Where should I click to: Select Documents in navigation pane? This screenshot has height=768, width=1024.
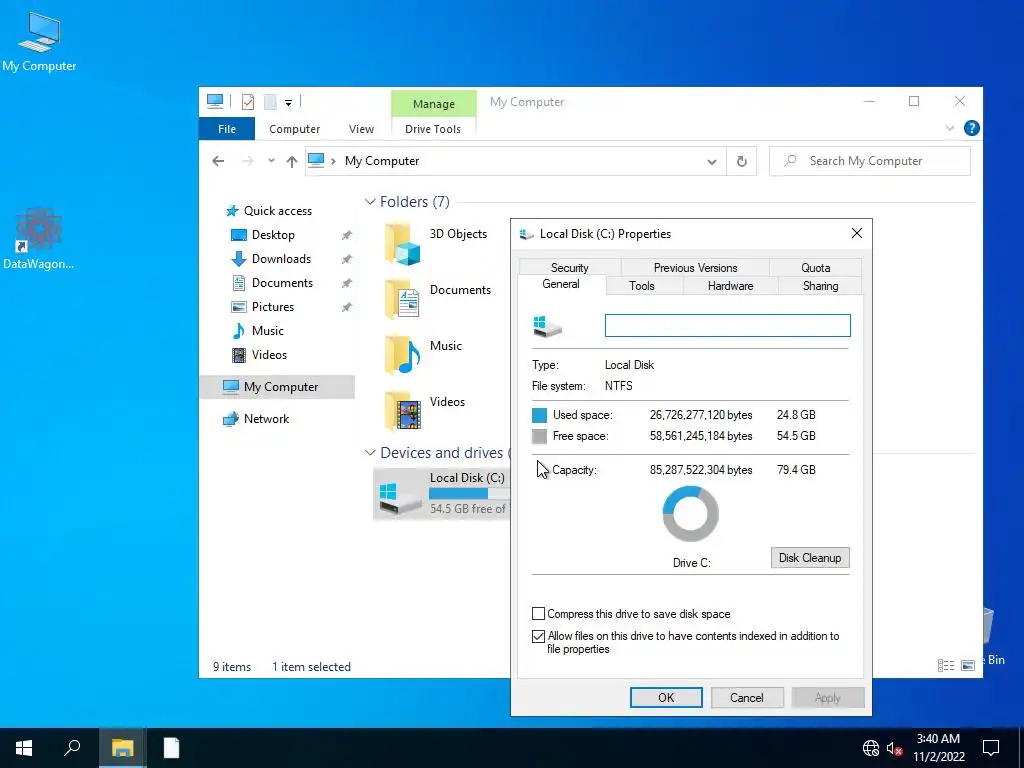click(282, 283)
